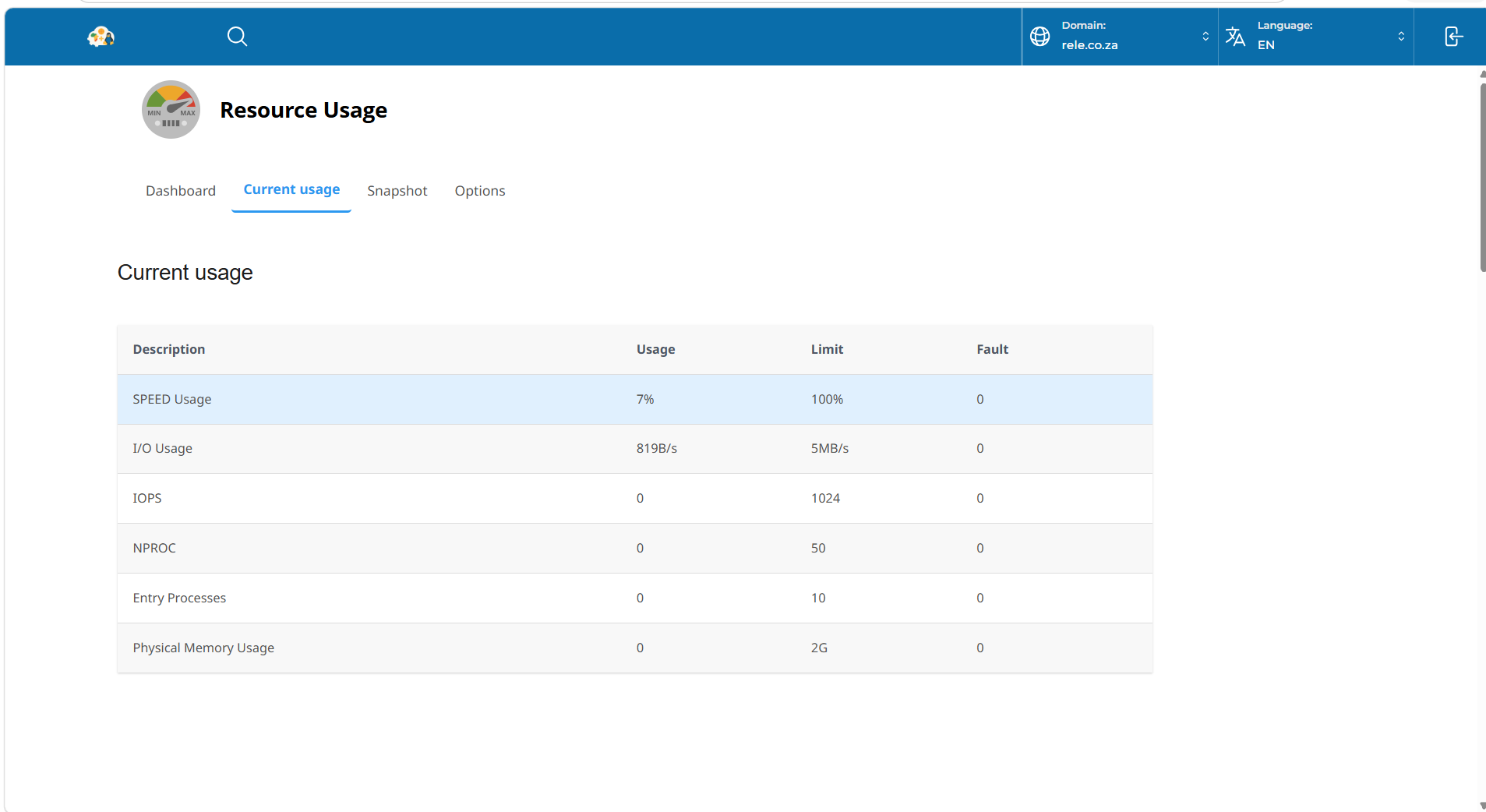Select the SPEED Usage row
Screen dimensions: 1486x812
(635, 399)
